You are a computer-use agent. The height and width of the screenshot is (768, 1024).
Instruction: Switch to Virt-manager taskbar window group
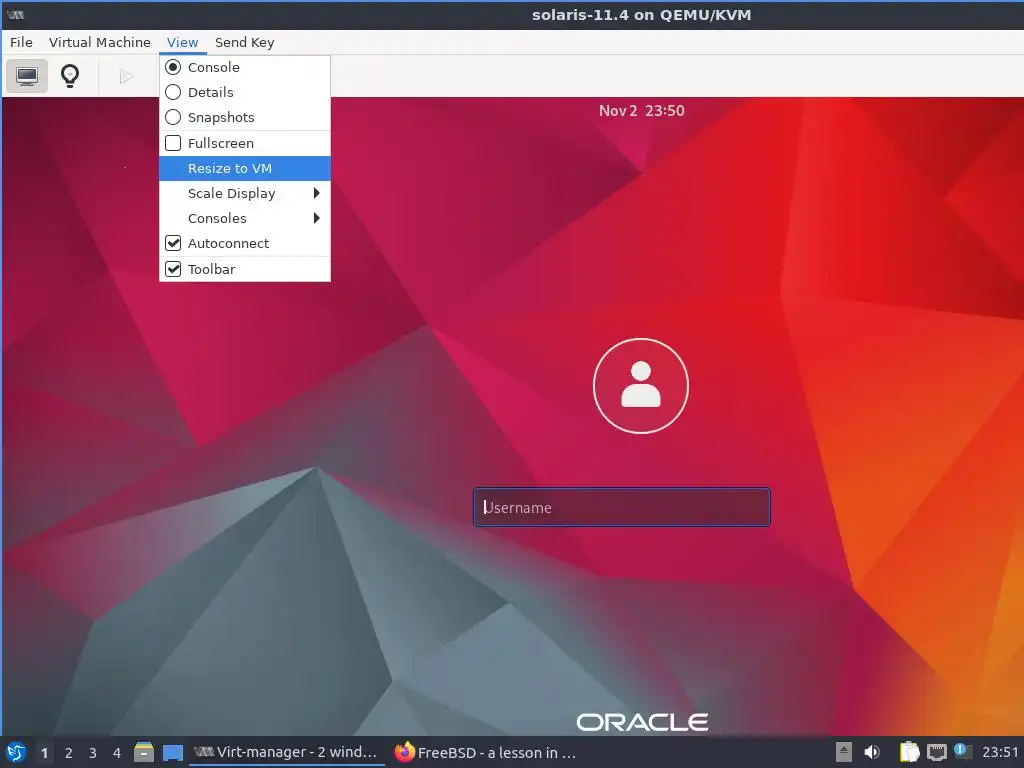click(x=286, y=752)
